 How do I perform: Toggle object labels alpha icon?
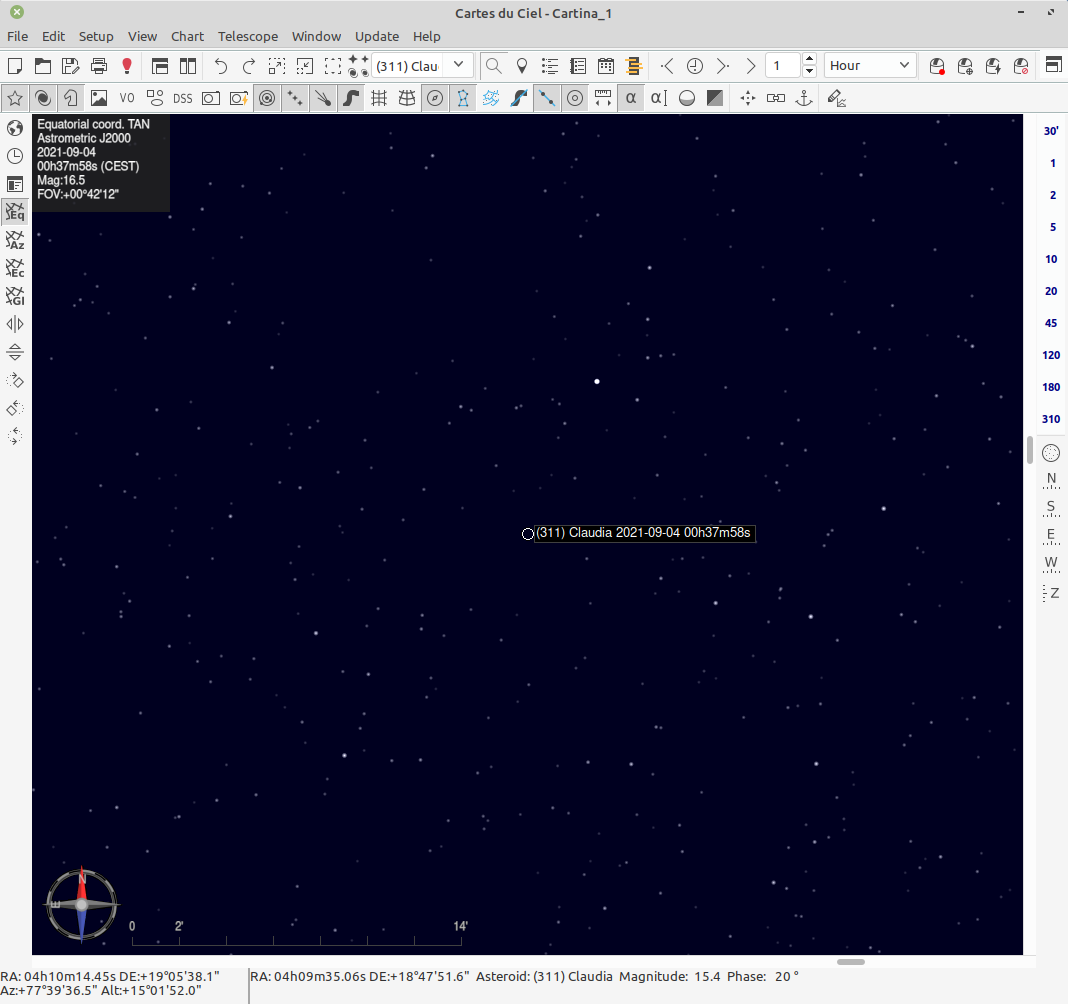point(631,99)
